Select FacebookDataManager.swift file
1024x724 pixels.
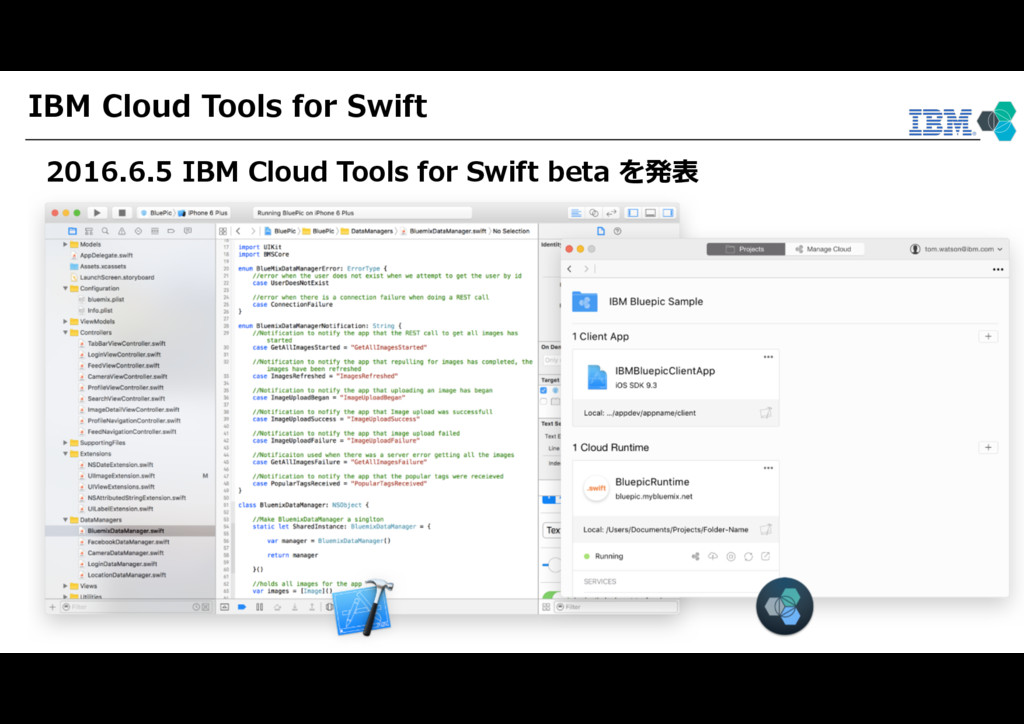[x=128, y=542]
